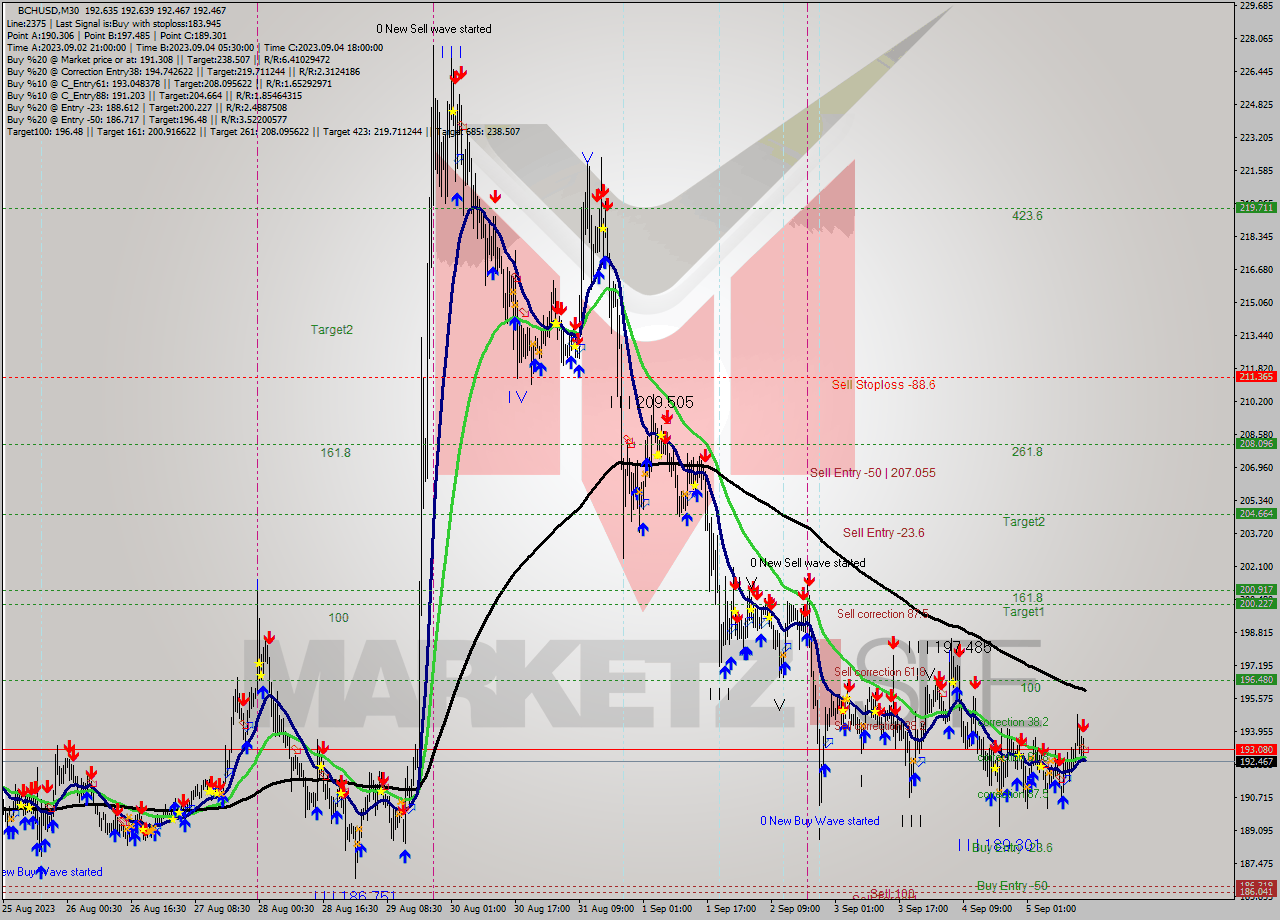
Task: Click 206.960 on the price axis
Action: coord(1256,468)
